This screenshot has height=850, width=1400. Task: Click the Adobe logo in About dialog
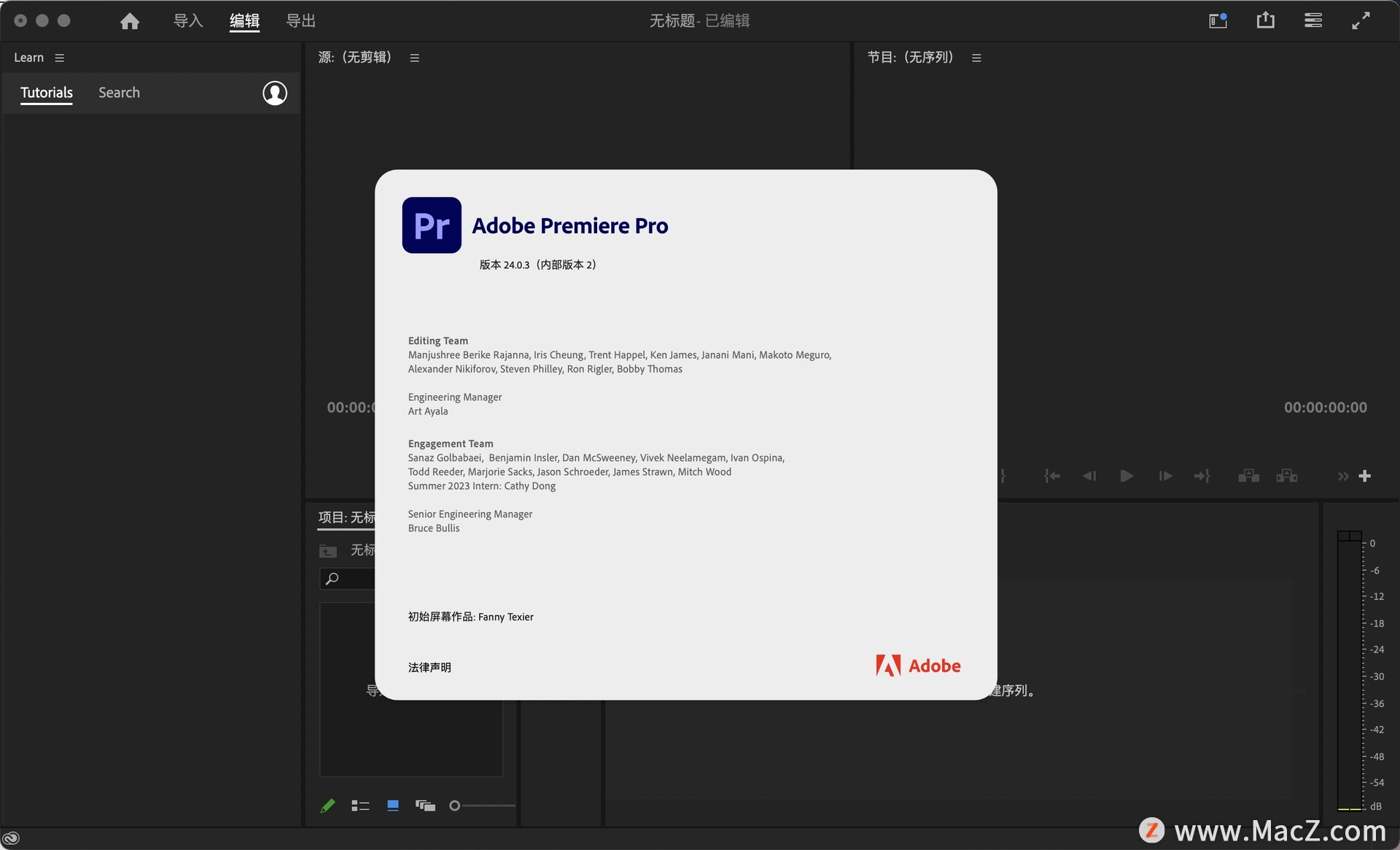click(918, 666)
